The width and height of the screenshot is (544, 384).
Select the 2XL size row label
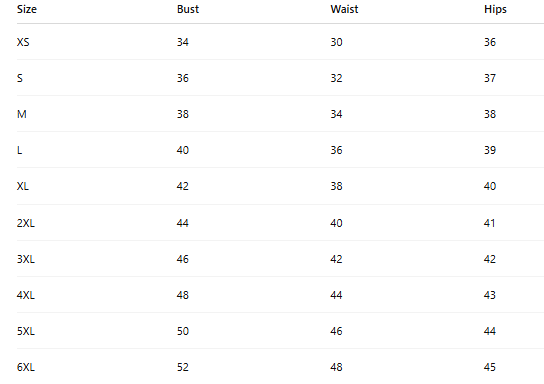coord(26,223)
